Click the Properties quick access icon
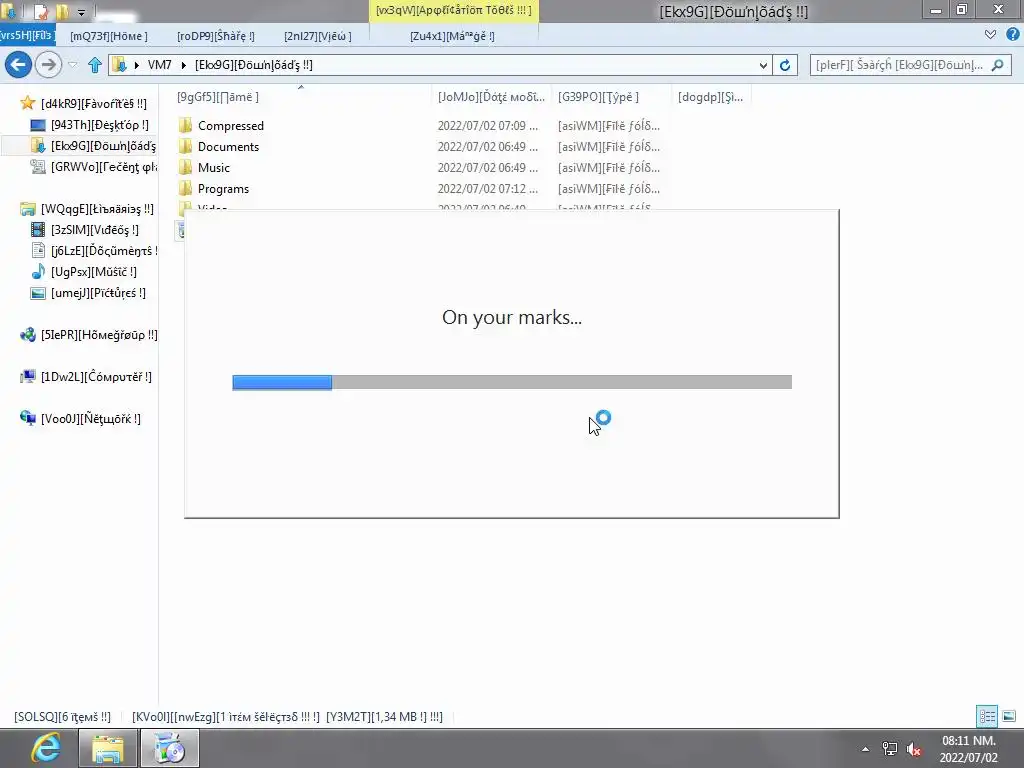1024x768 pixels. [40, 11]
